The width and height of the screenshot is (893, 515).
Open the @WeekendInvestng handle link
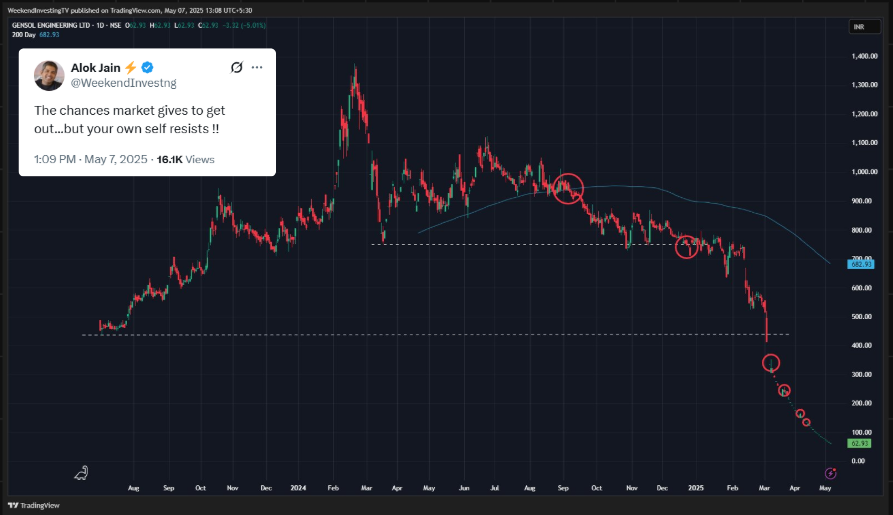click(124, 83)
